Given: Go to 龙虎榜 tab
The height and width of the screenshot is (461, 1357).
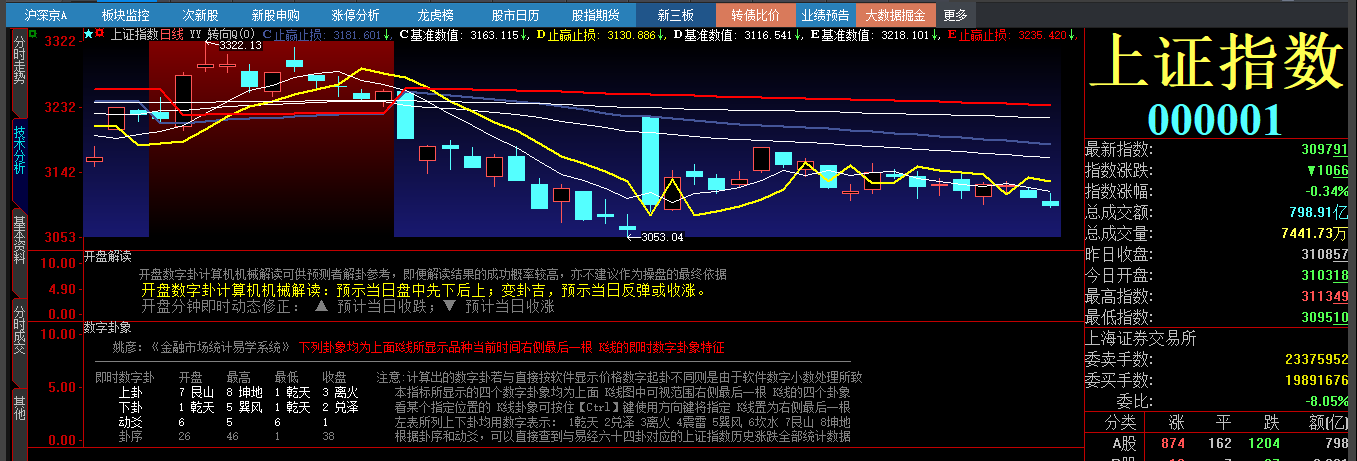Looking at the screenshot, I should coord(435,15).
